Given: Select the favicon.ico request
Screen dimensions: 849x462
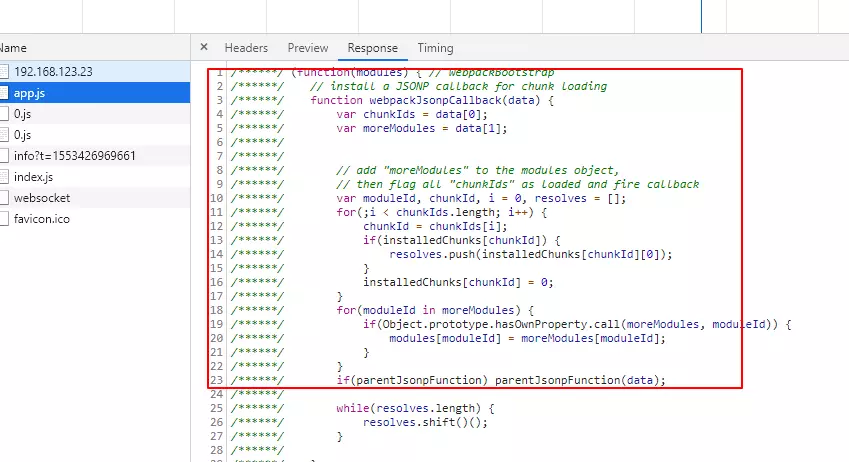Looking at the screenshot, I should point(95,219).
